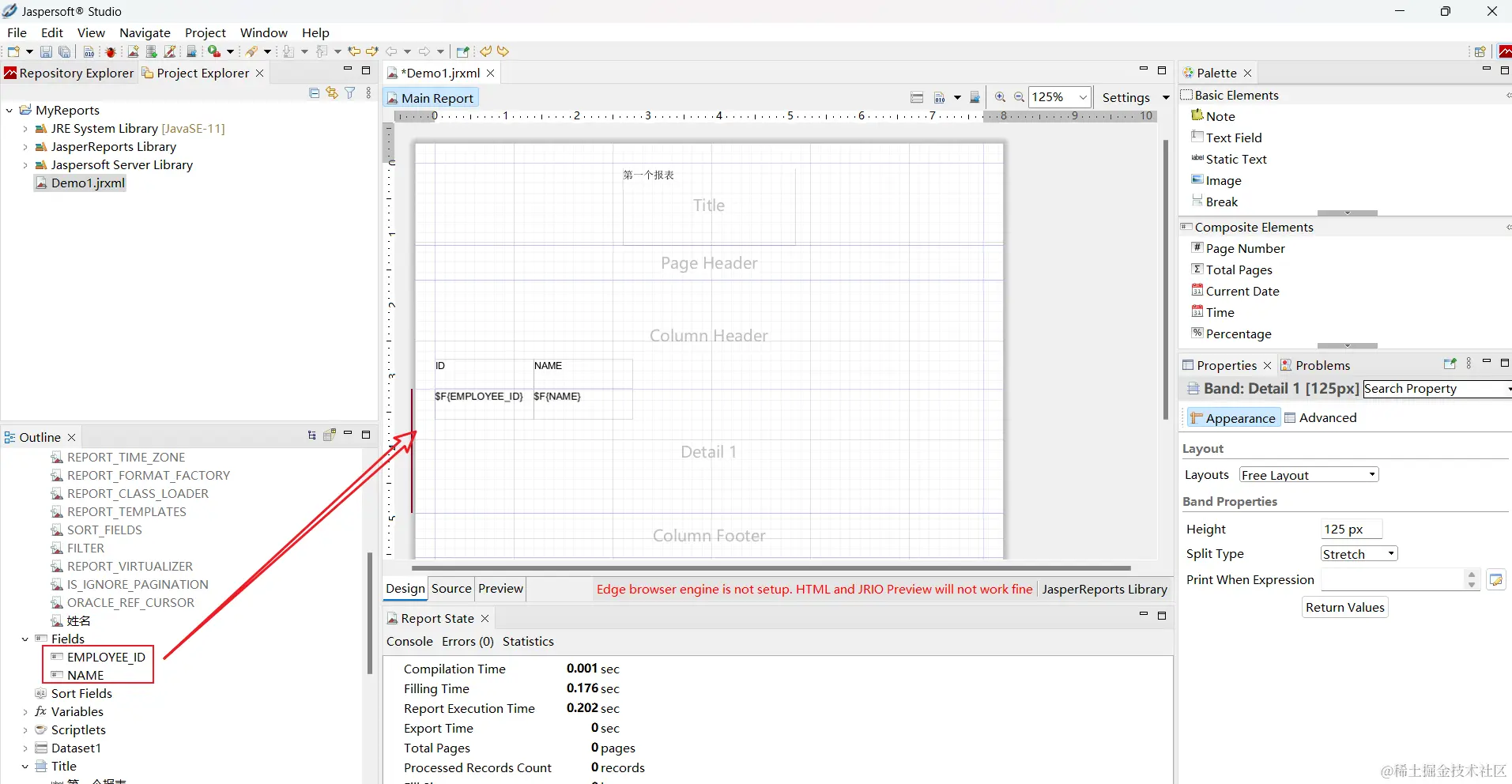Select the Static Text palette element
Screen dimensions: 1512x784
pyautogui.click(x=1229, y=159)
